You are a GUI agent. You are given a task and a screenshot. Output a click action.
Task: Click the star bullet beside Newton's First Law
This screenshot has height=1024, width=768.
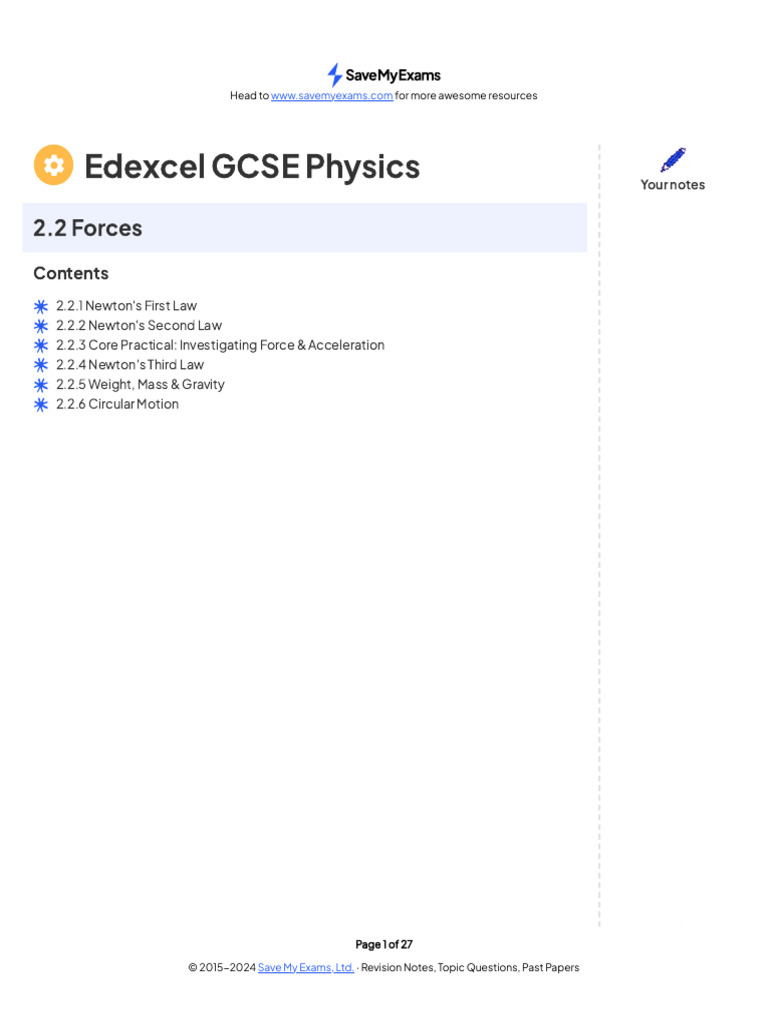pyautogui.click(x=41, y=306)
